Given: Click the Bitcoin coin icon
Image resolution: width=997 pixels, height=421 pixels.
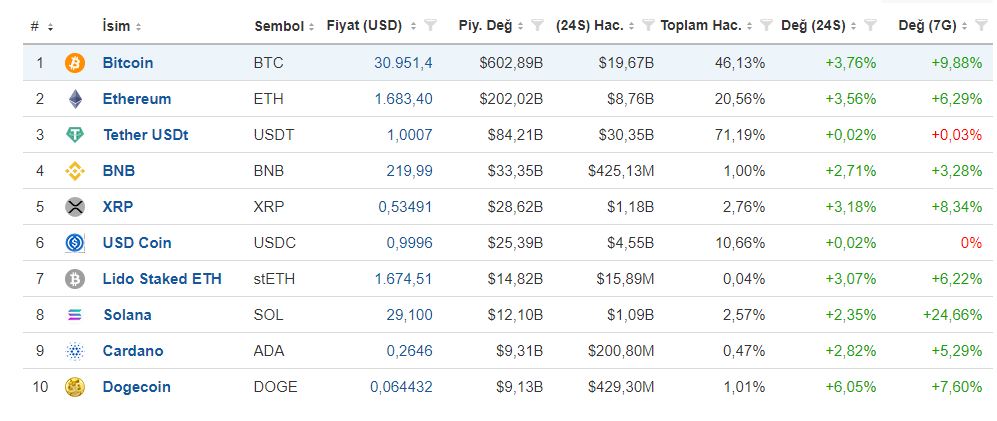Looking at the screenshot, I should point(74,63).
